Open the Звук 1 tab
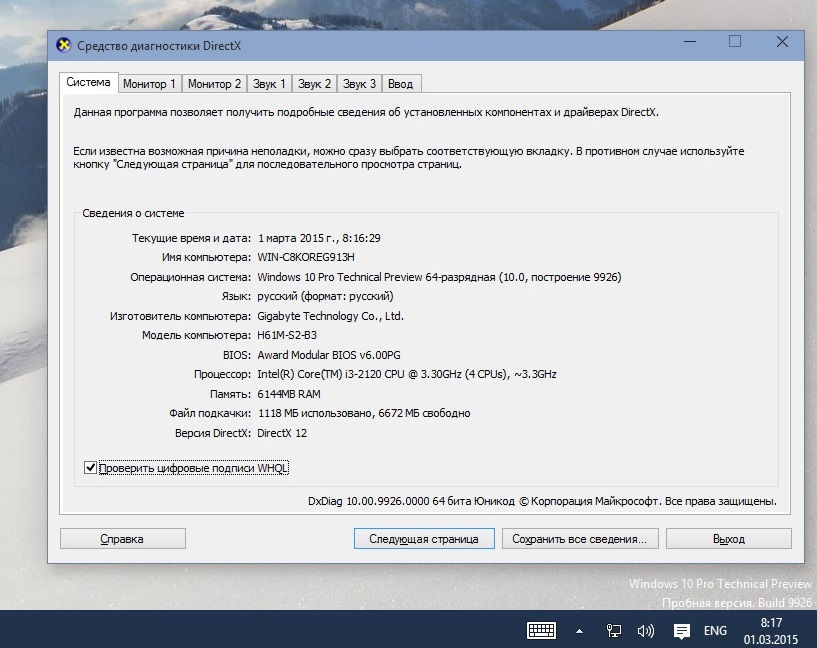 point(269,84)
